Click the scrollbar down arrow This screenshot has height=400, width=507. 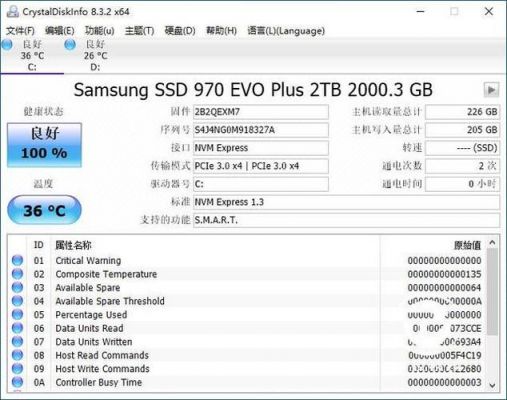[492, 385]
